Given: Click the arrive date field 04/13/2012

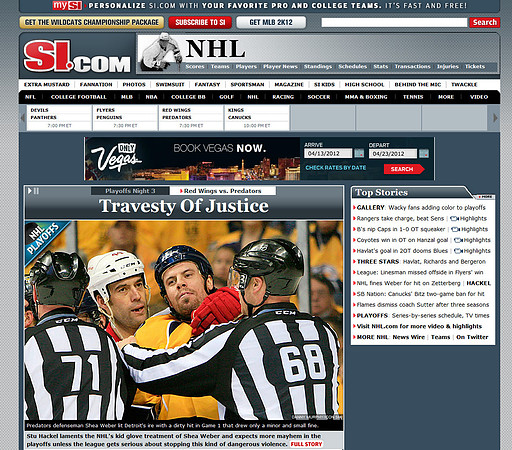Looking at the screenshot, I should coord(328,153).
